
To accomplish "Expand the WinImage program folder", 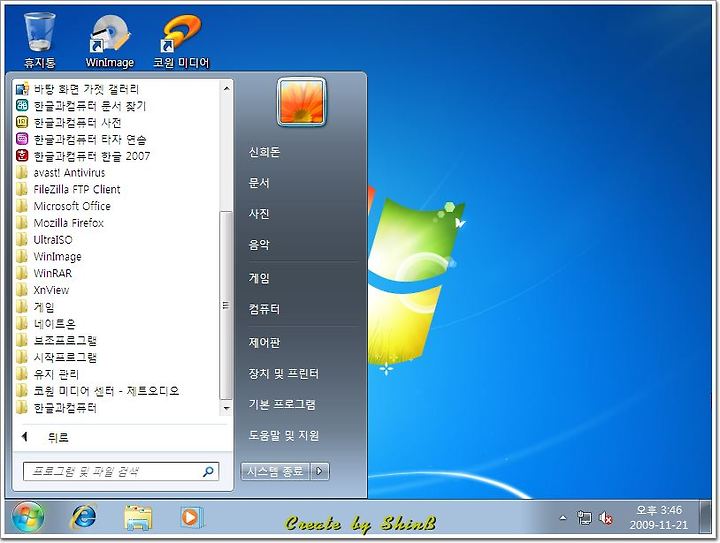I will click(49, 257).
